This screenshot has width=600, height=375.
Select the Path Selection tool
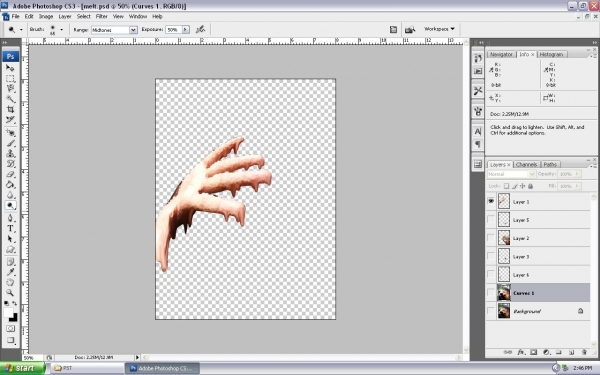(x=10, y=239)
